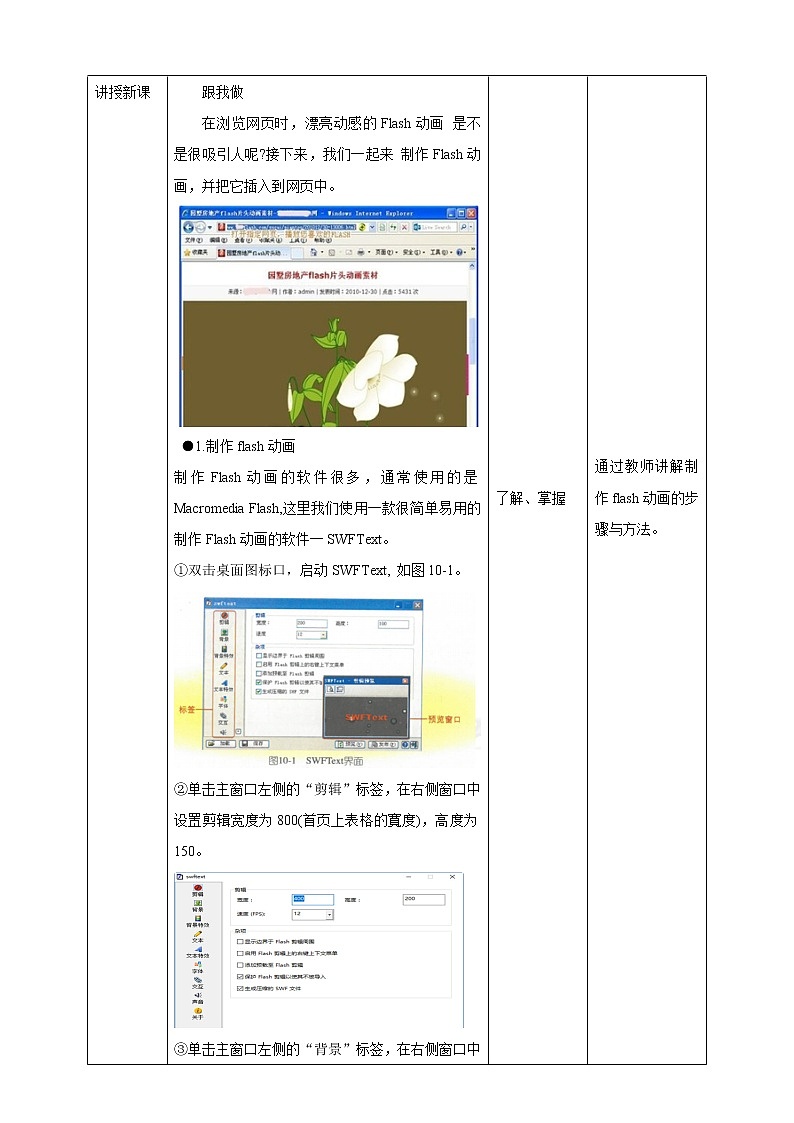This screenshot has height=1123, width=794.
Task: Click the red stop X in IE toolbar
Action: point(405,227)
